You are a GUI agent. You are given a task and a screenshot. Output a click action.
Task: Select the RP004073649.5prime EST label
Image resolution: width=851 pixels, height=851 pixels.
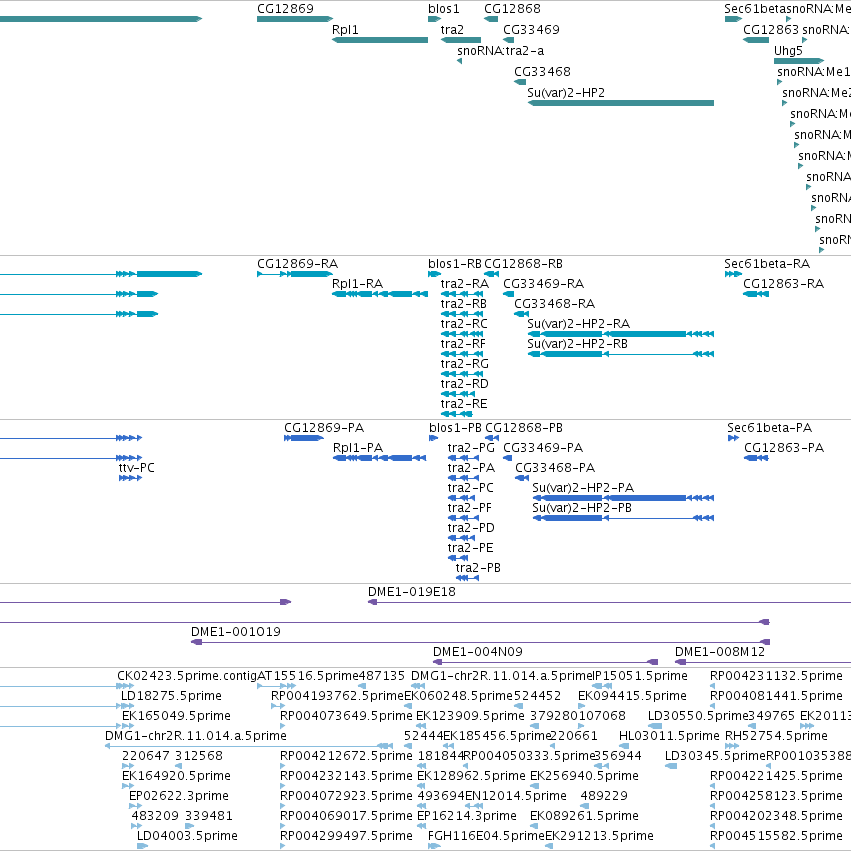346,716
